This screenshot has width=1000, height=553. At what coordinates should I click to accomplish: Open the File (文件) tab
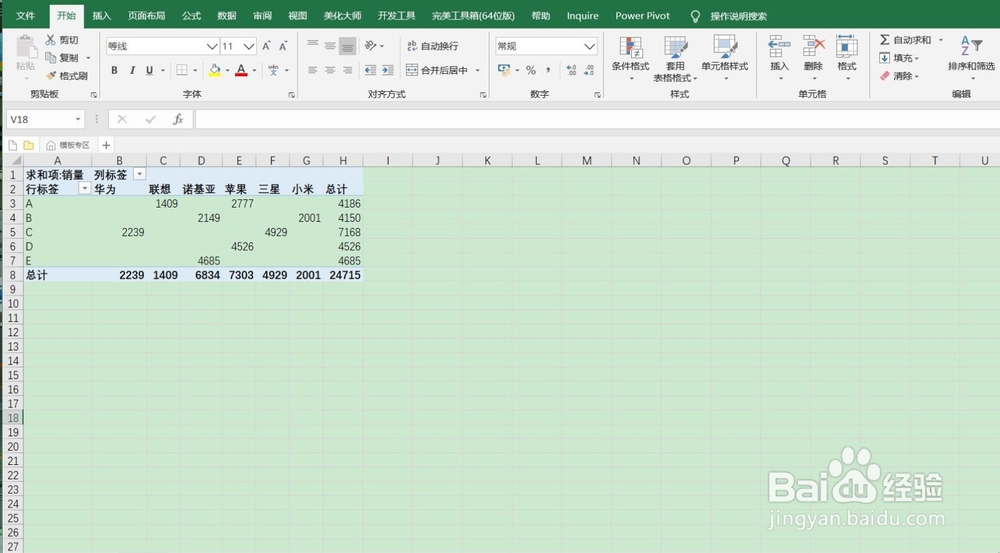point(26,15)
